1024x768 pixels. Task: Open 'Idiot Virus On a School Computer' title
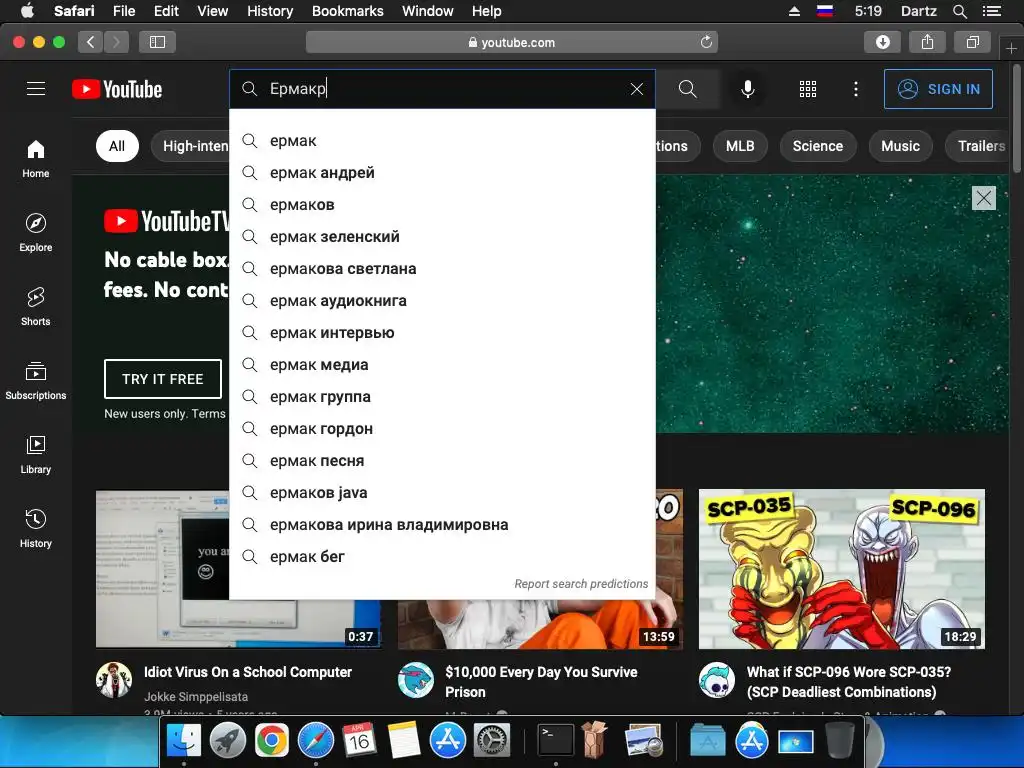248,672
